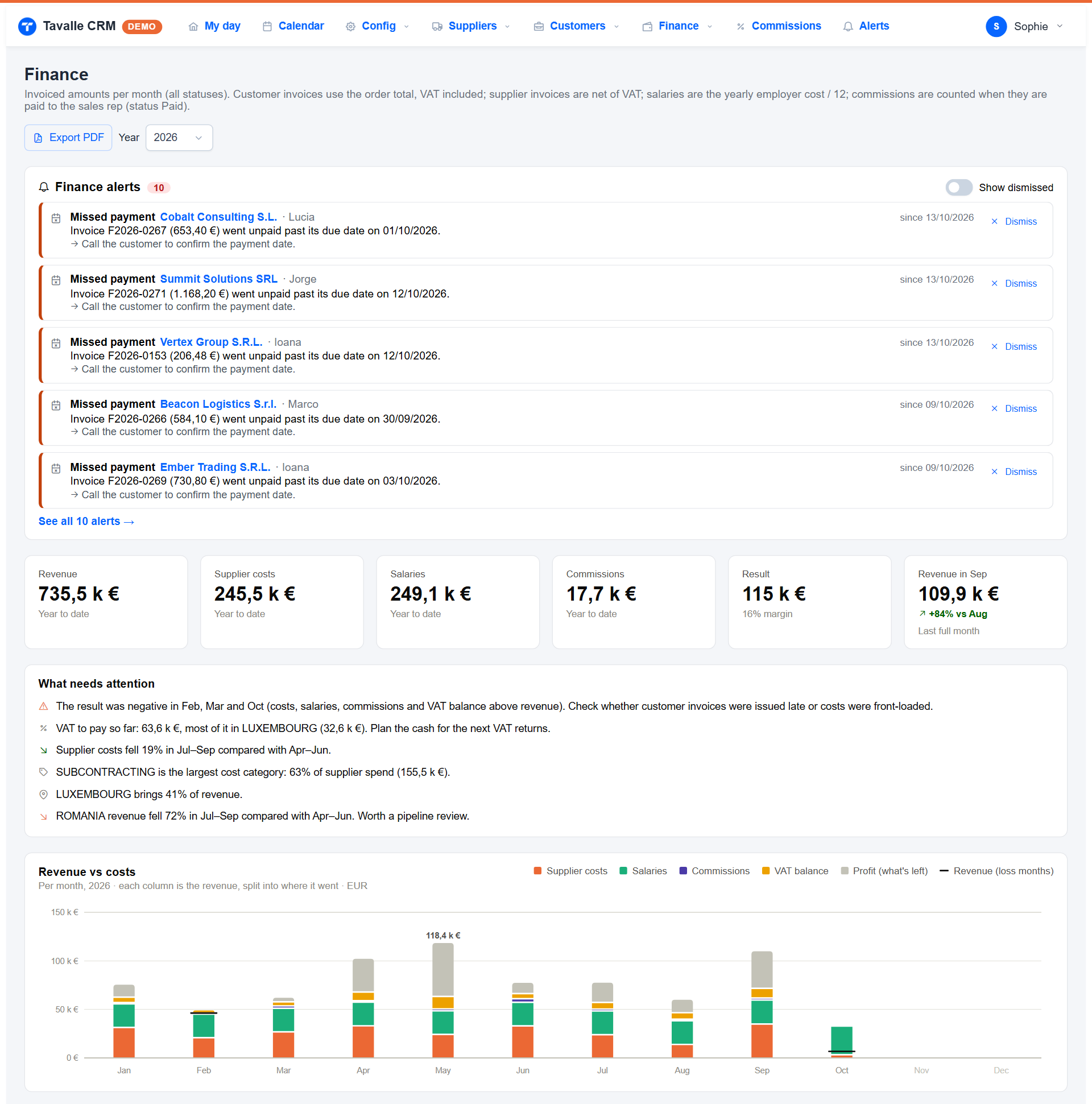The height and width of the screenshot is (1104, 1092).
Task: Click the wallet icon beside Finance
Action: 647,27
